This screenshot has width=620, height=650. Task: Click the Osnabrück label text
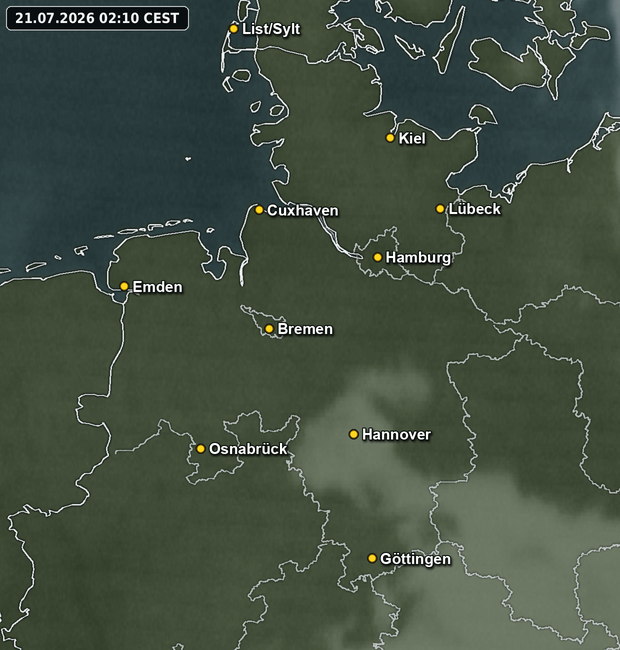point(248,449)
